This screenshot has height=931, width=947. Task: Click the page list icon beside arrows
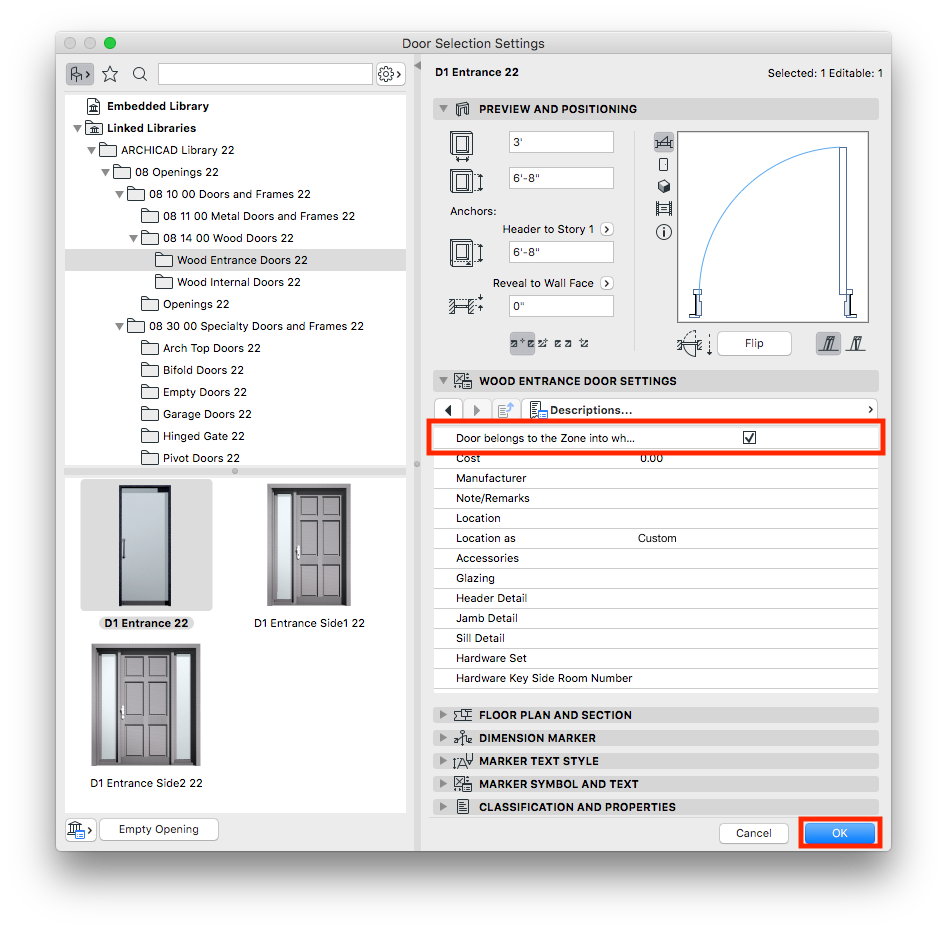click(x=506, y=410)
